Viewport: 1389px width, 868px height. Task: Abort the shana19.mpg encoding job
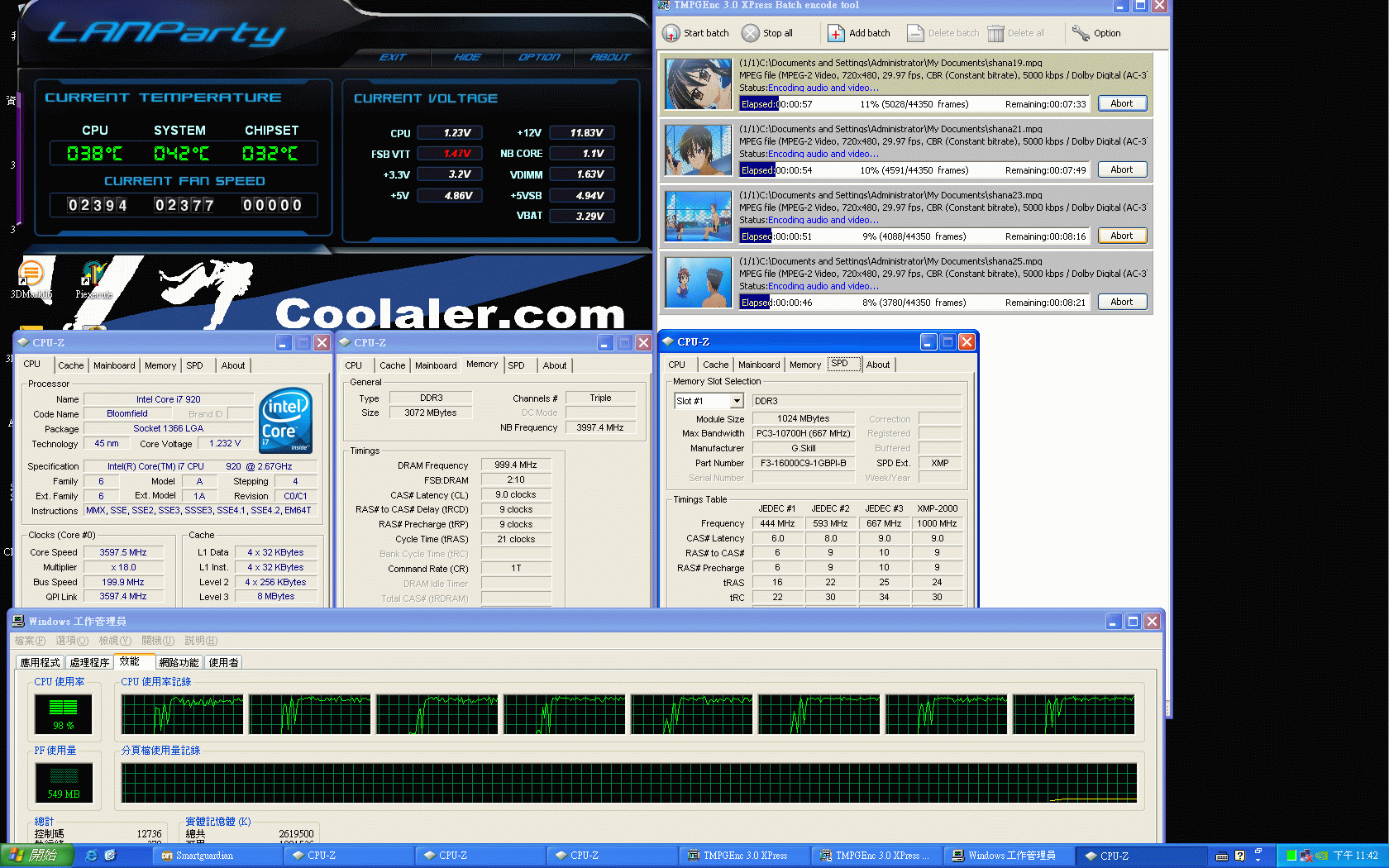coord(1122,103)
